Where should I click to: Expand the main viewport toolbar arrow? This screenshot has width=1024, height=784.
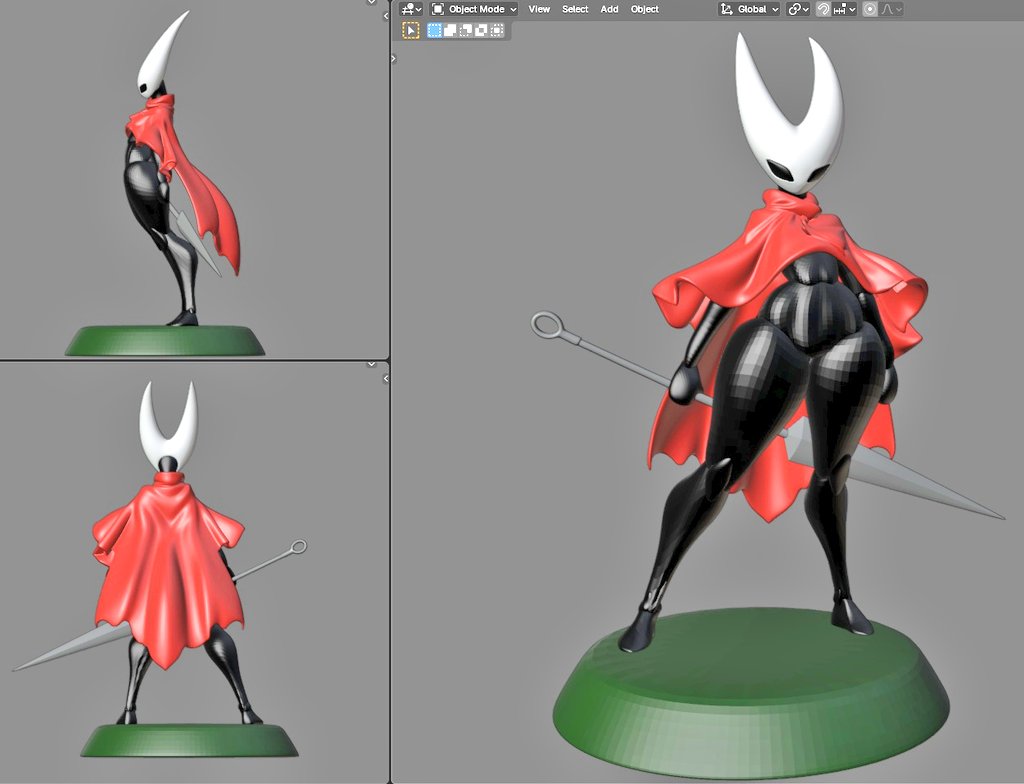point(393,59)
